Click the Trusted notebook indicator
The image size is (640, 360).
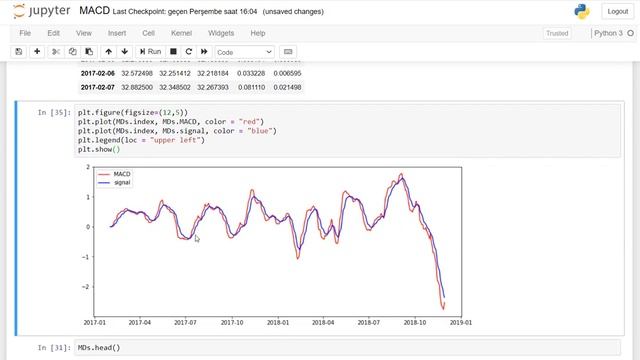557,33
